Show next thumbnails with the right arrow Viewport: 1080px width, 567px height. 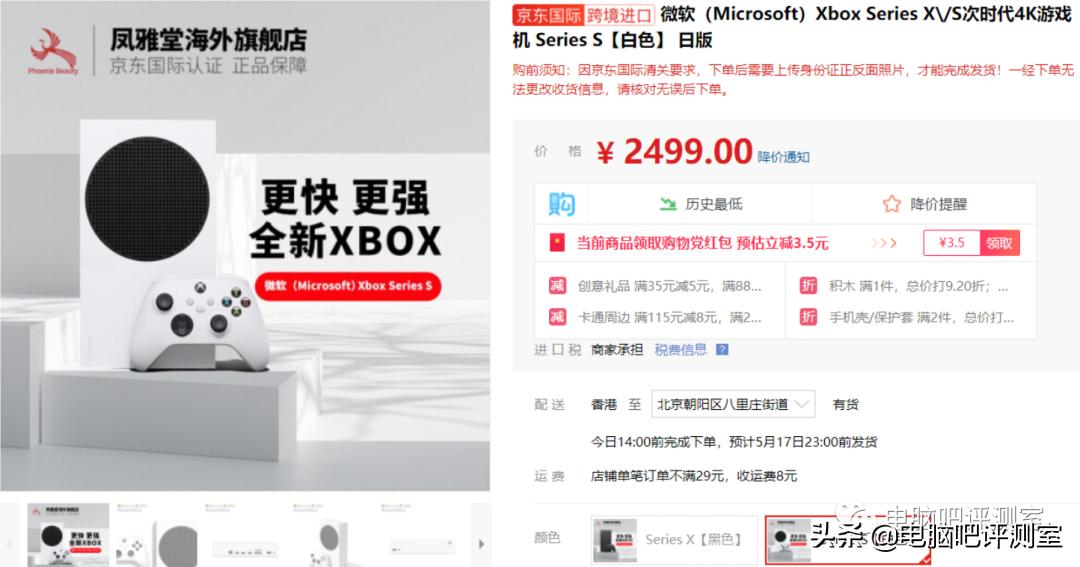click(481, 544)
